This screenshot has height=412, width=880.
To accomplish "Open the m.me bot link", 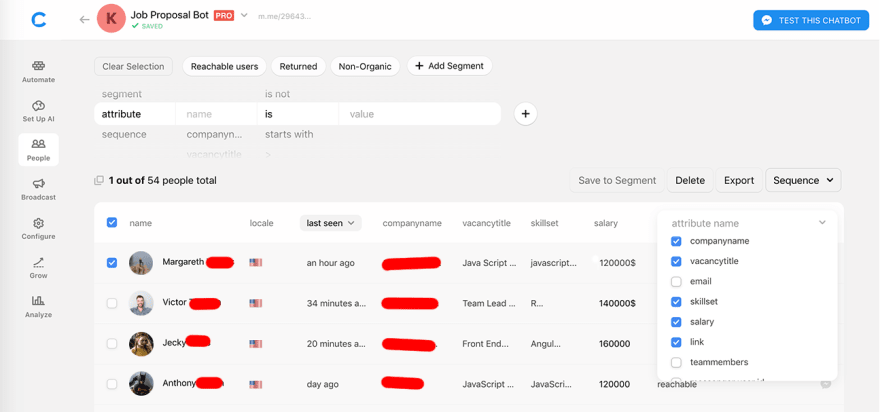I will (284, 16).
